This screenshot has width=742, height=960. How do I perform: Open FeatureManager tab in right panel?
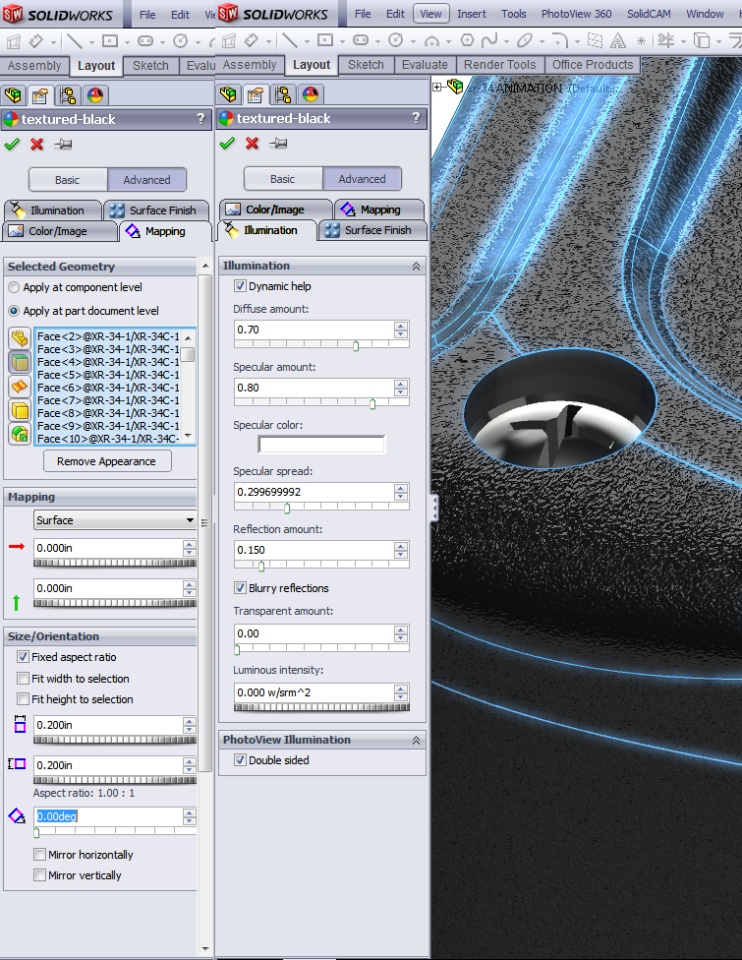click(x=228, y=94)
